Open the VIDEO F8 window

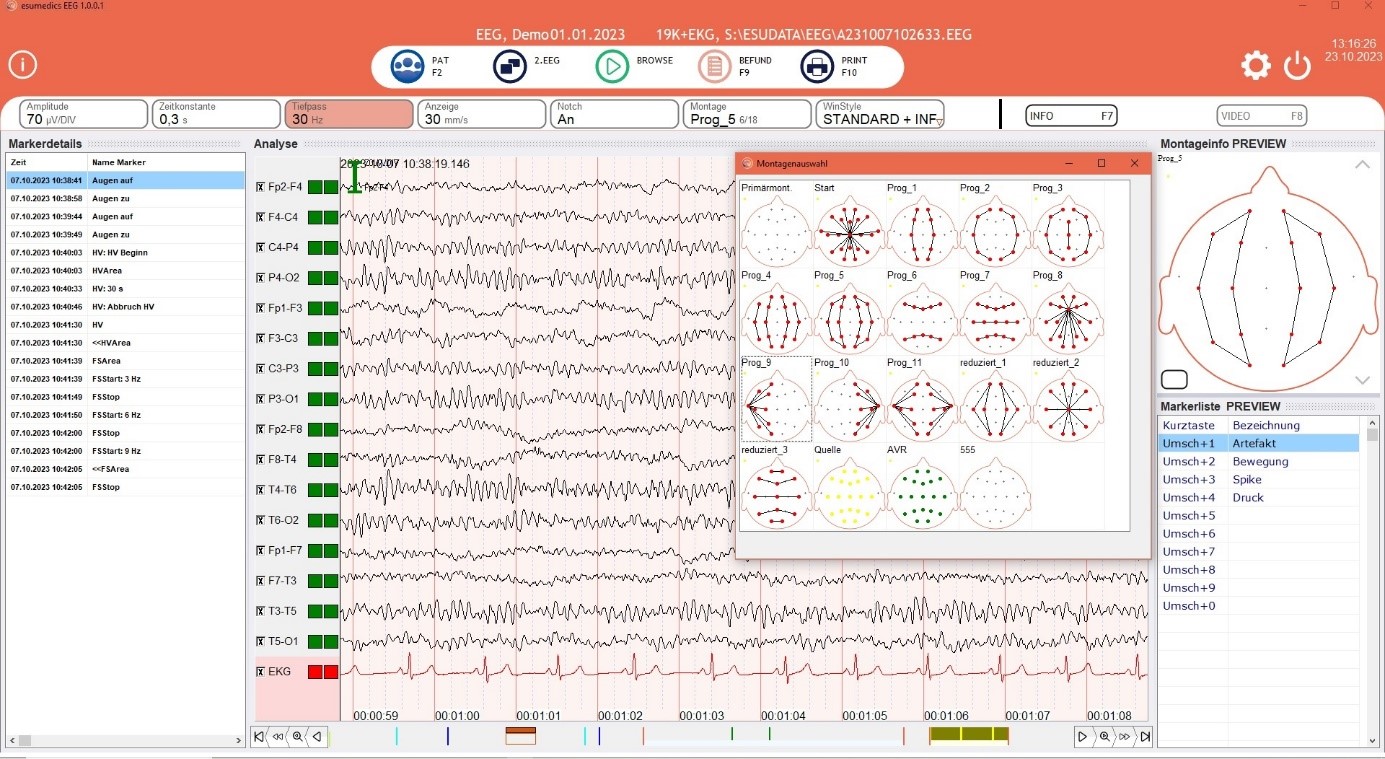[x=1261, y=115]
